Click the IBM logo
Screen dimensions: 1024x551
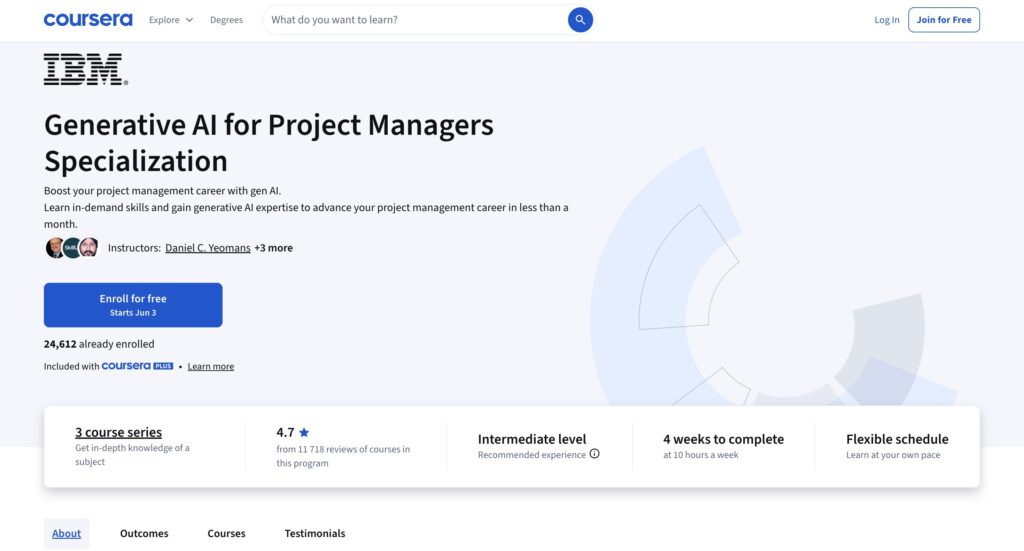86,69
